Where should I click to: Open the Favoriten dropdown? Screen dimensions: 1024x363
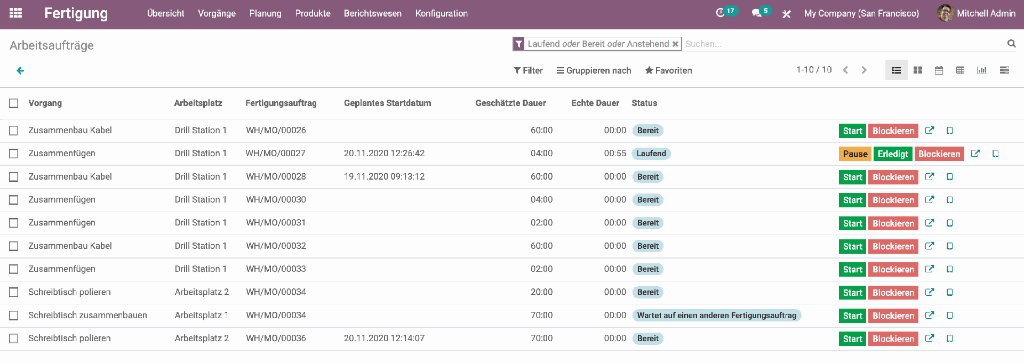[x=669, y=71]
